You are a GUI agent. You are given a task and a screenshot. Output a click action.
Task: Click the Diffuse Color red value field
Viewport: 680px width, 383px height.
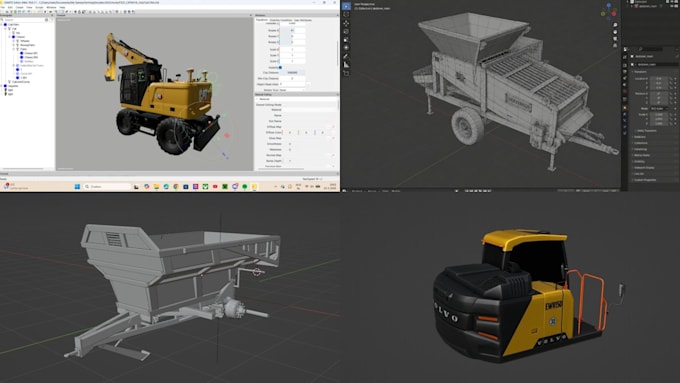point(290,132)
